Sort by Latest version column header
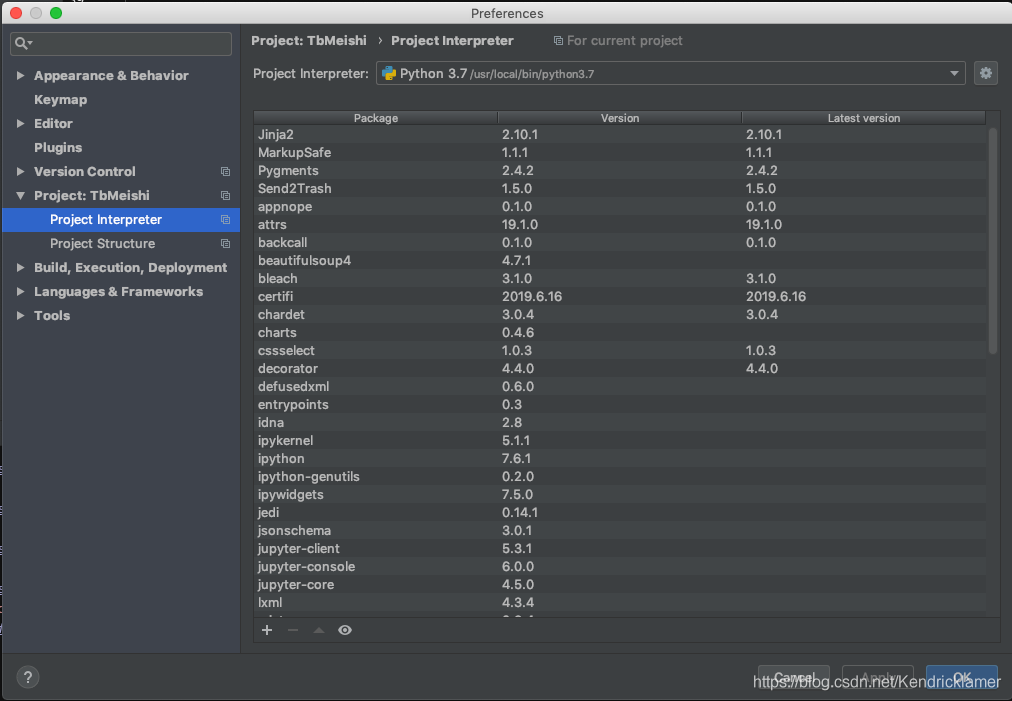This screenshot has height=701, width=1012. [x=864, y=118]
